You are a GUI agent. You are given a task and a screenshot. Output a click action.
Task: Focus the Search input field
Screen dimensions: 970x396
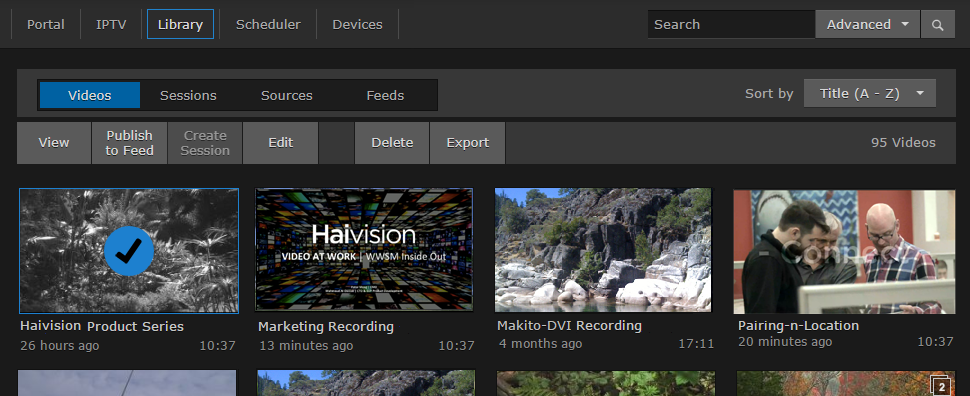(731, 25)
